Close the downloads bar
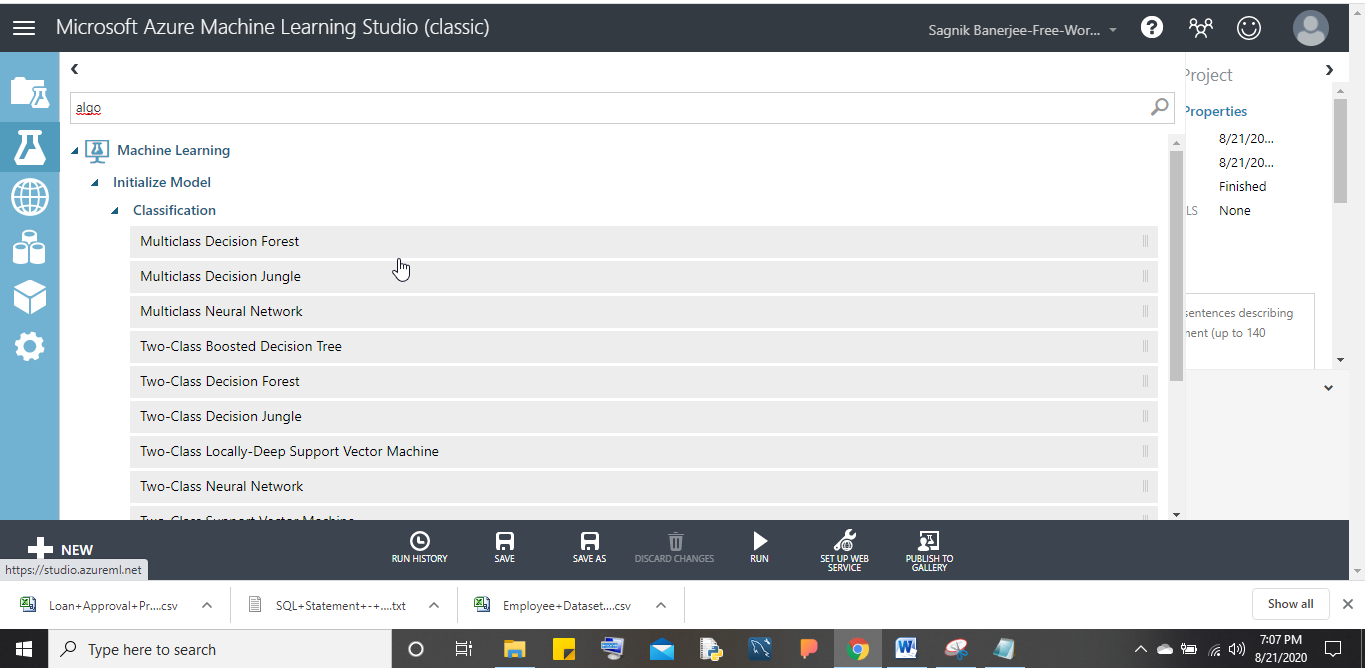This screenshot has width=1365, height=668. pos(1347,604)
